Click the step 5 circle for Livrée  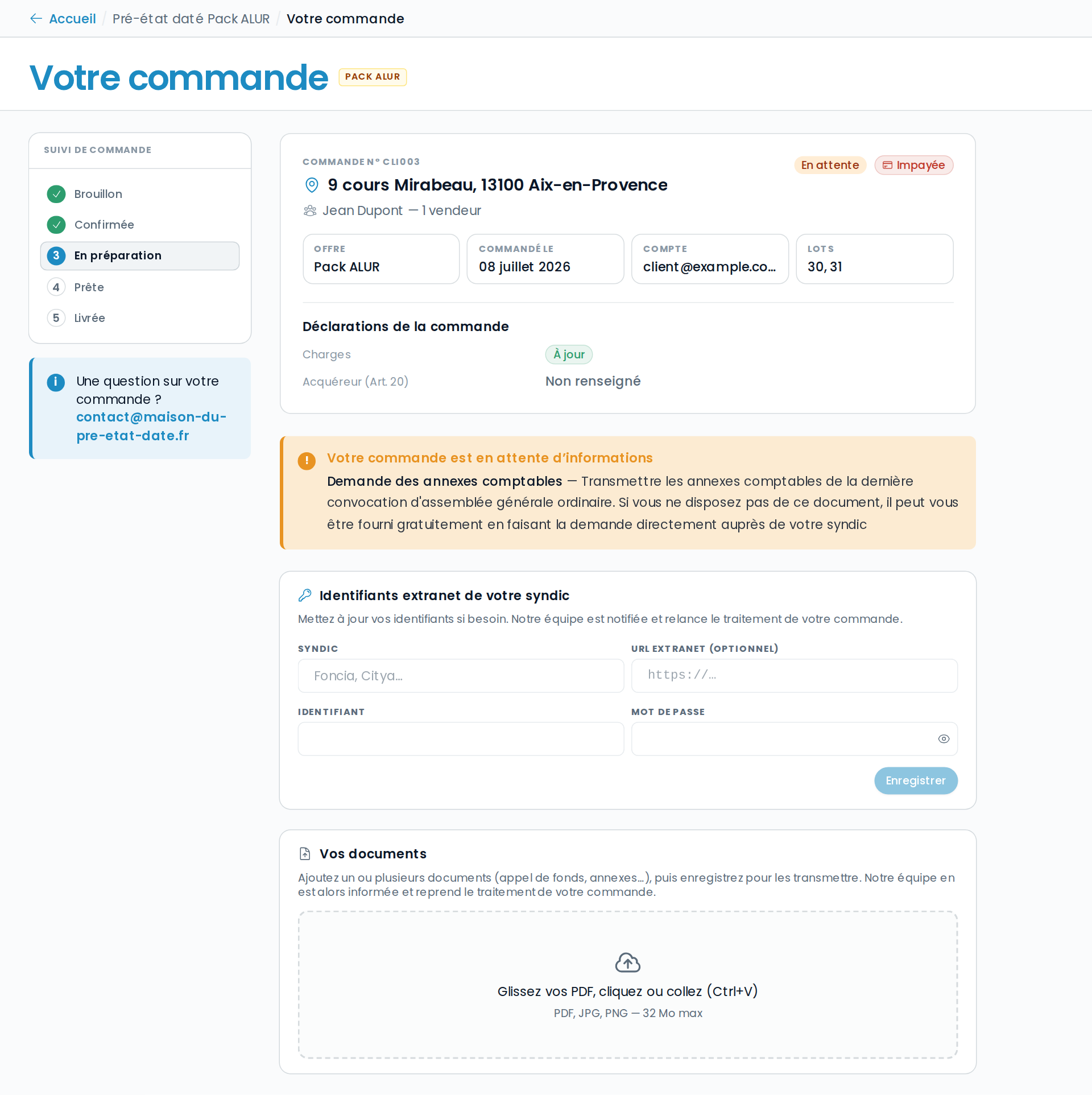click(56, 318)
